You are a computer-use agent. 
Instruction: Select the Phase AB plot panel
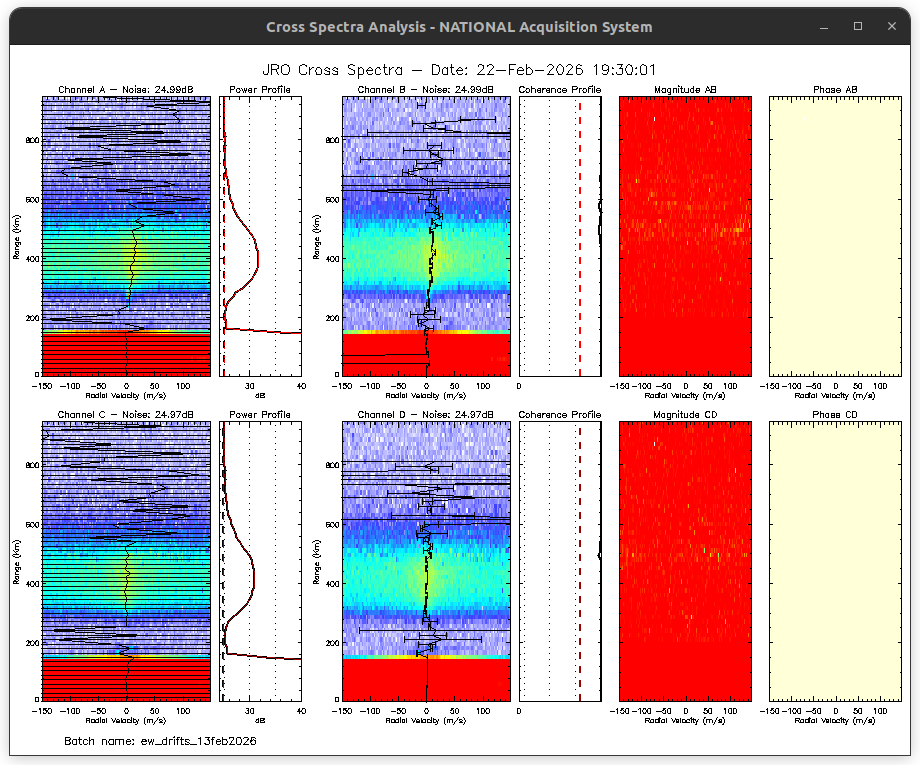coord(835,236)
